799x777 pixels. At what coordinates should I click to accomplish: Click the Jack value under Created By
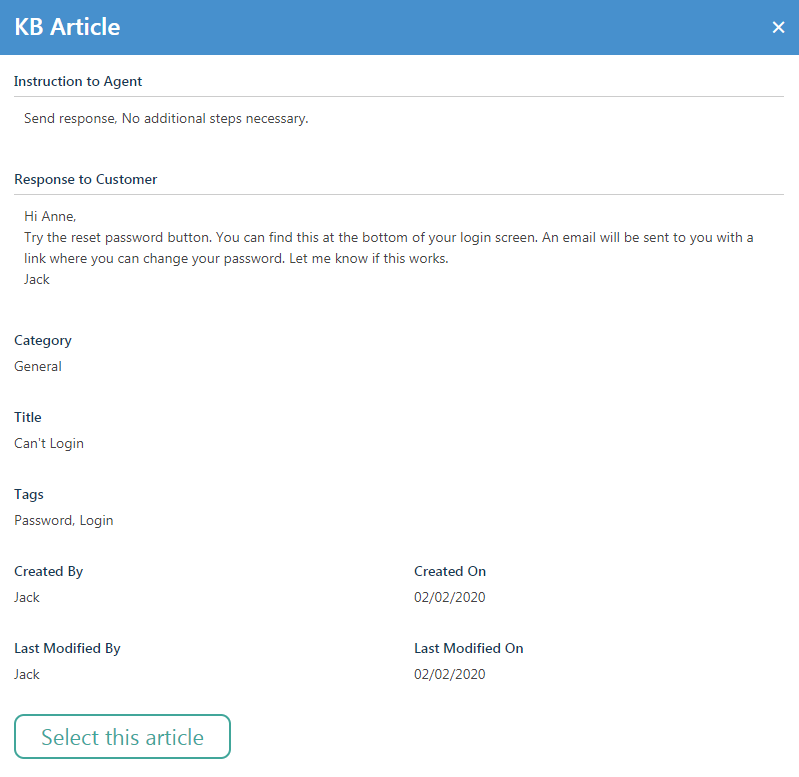click(x=26, y=597)
